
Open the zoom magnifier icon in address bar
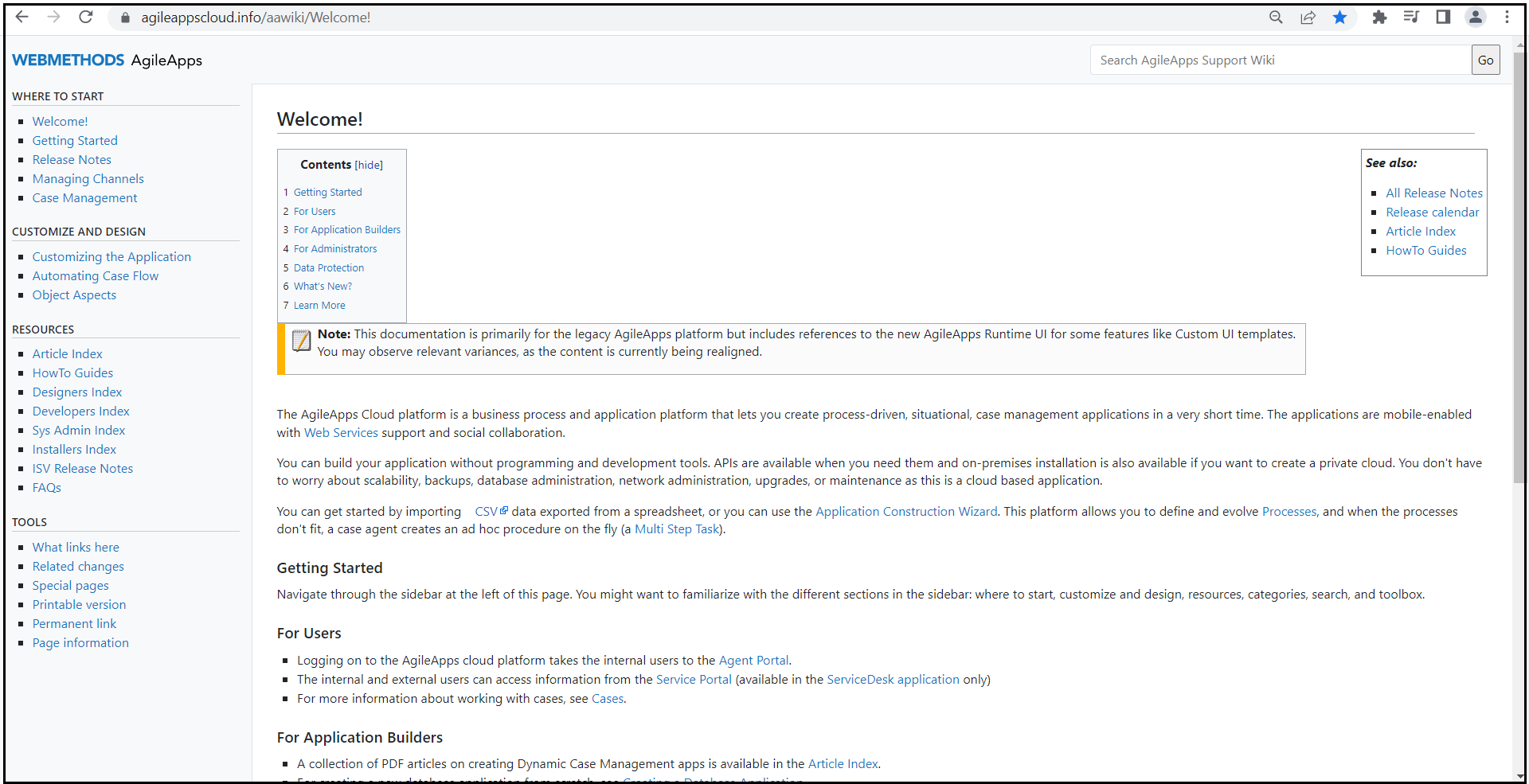click(1276, 18)
